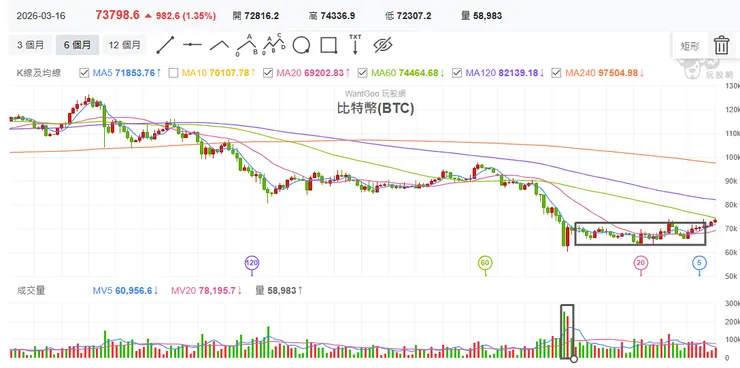Uncheck the MA240 moving average checkbox

point(556,73)
